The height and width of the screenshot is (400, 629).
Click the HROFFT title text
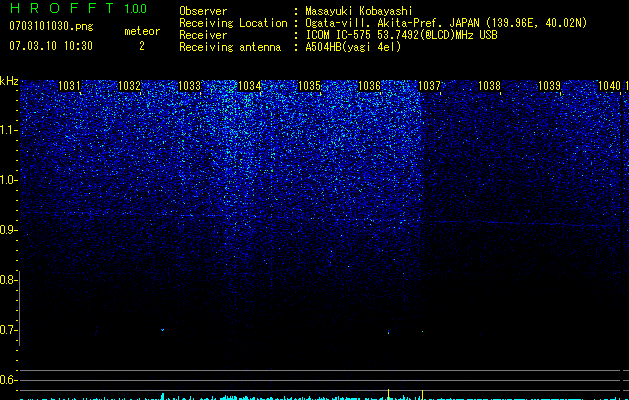click(x=61, y=8)
